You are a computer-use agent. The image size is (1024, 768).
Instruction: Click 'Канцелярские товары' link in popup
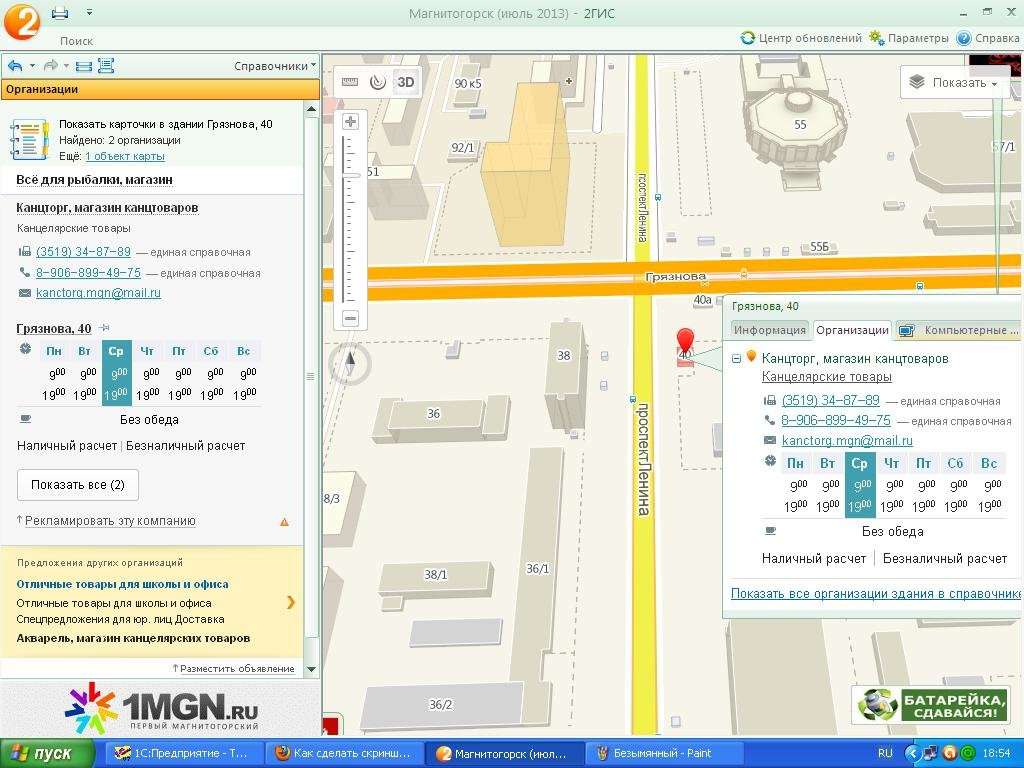click(x=826, y=377)
